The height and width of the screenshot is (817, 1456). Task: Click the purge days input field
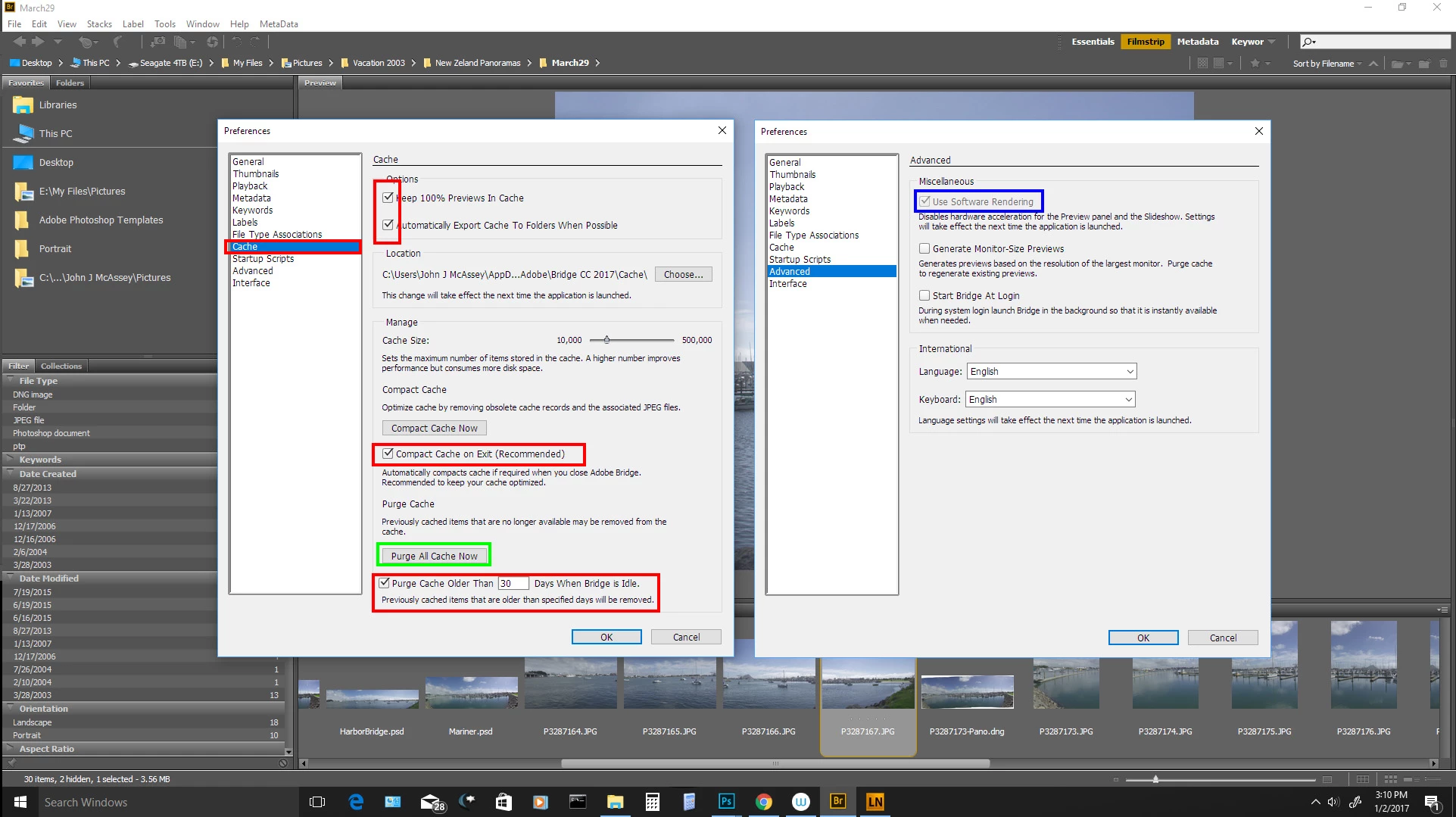point(512,583)
